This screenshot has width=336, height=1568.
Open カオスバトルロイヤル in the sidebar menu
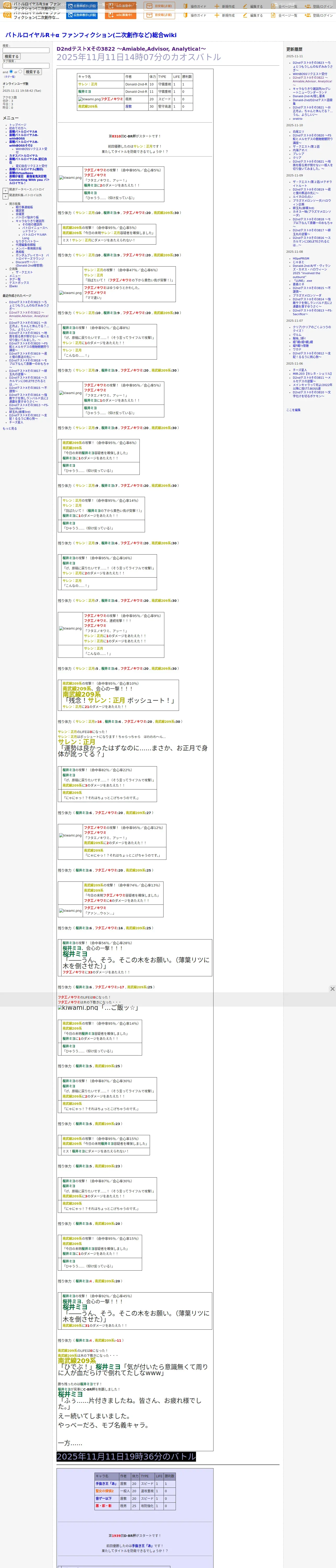click(x=23, y=156)
